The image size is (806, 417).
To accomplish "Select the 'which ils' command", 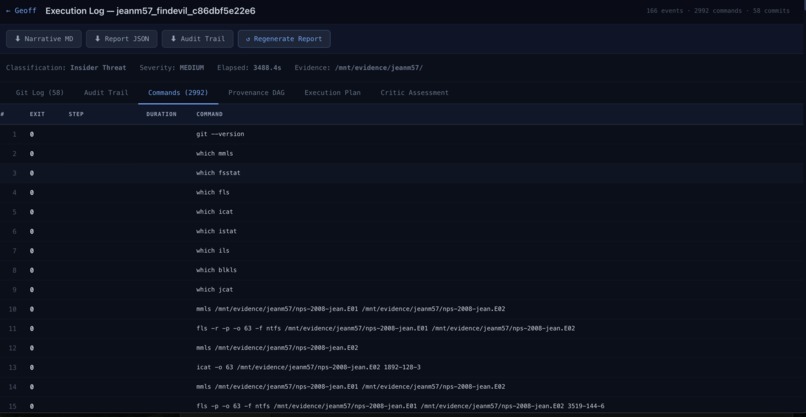I will click(403, 251).
